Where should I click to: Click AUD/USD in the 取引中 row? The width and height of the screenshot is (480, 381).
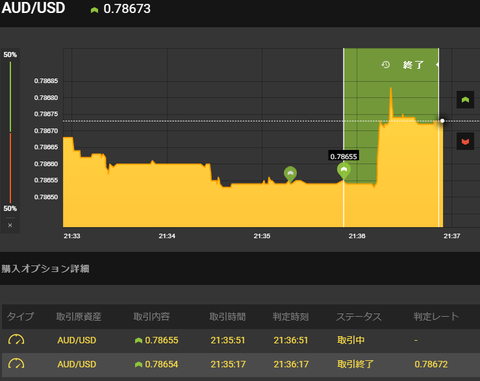[x=77, y=340]
